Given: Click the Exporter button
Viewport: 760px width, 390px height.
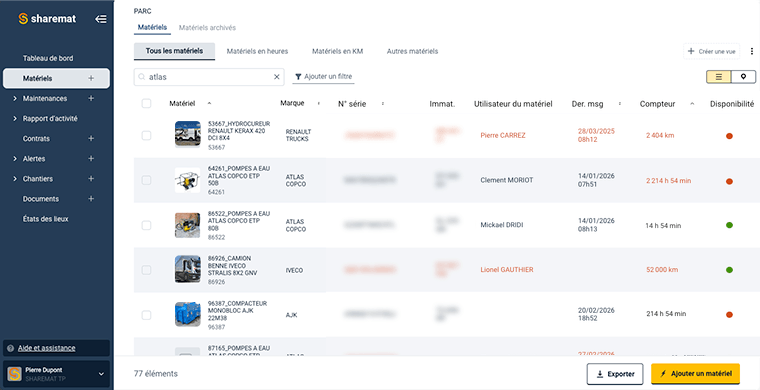Looking at the screenshot, I should (x=615, y=374).
